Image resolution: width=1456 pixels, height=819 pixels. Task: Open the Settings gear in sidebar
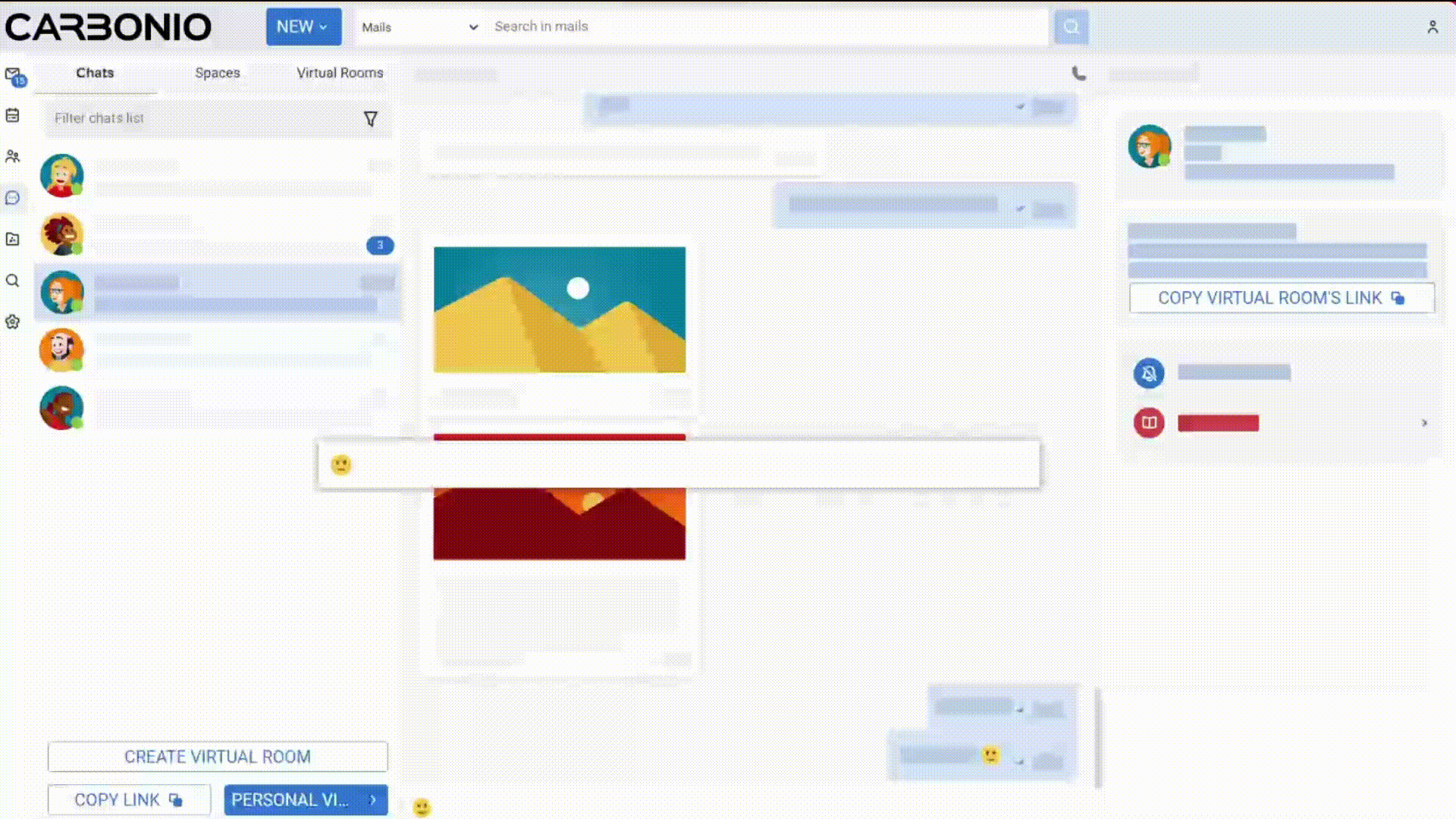pos(13,322)
